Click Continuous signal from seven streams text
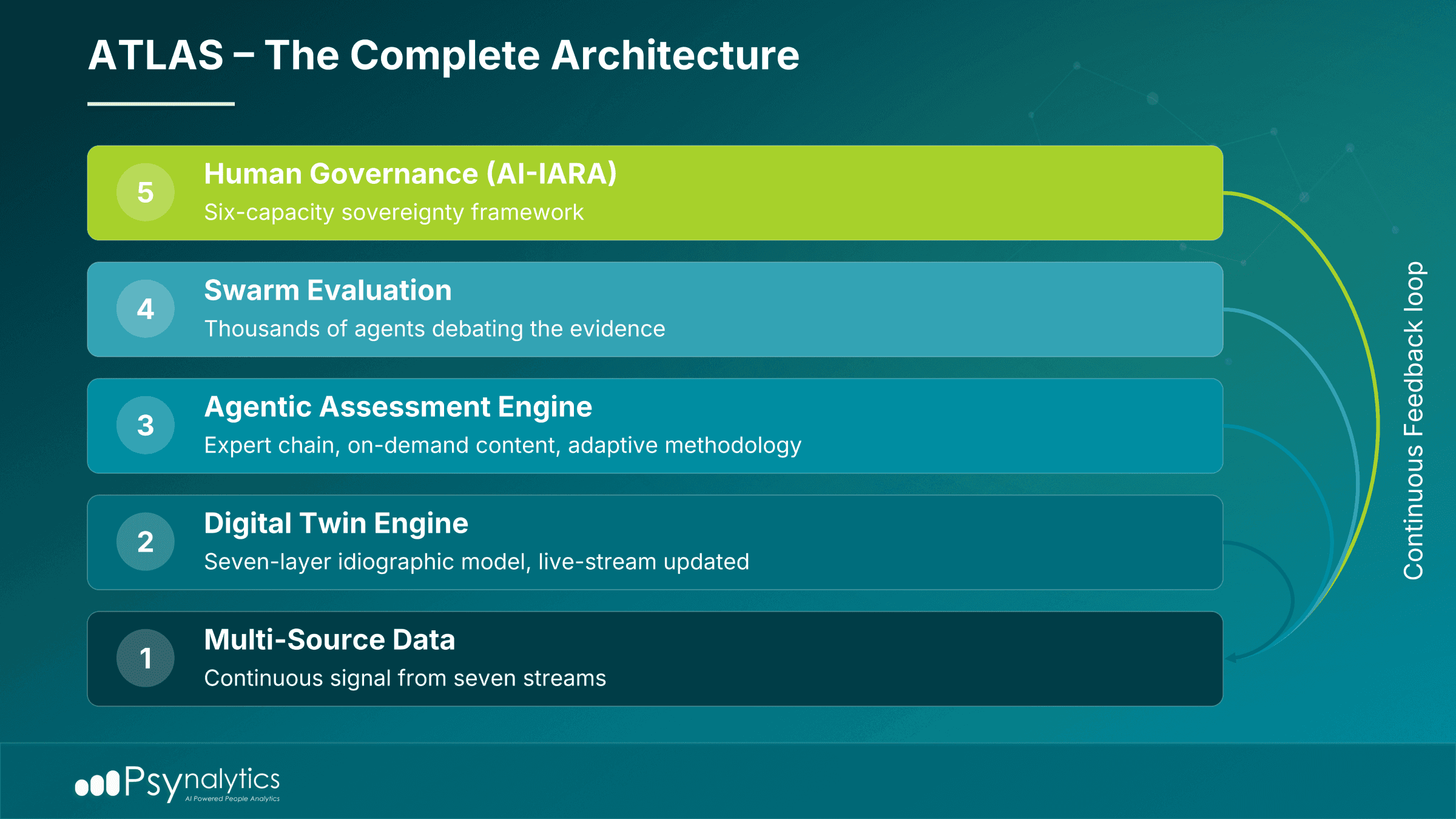This screenshot has height=819, width=1456. coord(405,678)
